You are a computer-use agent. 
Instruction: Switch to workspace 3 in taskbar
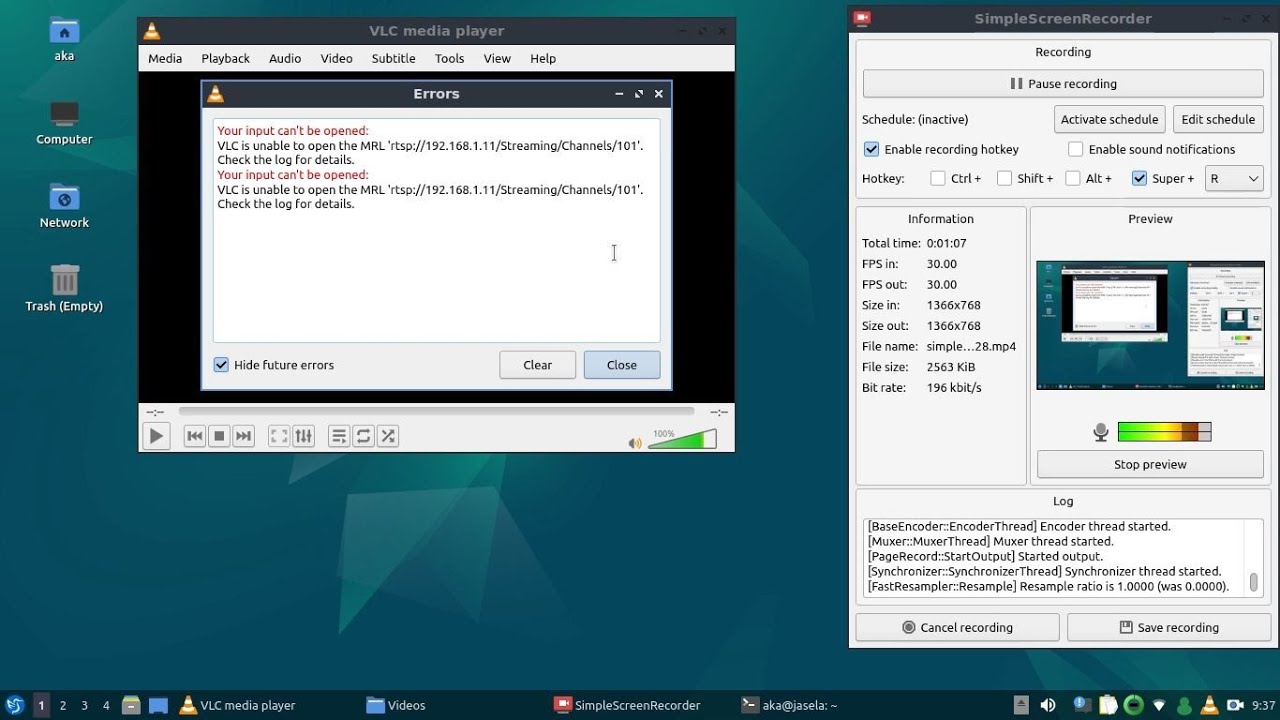[x=84, y=705]
